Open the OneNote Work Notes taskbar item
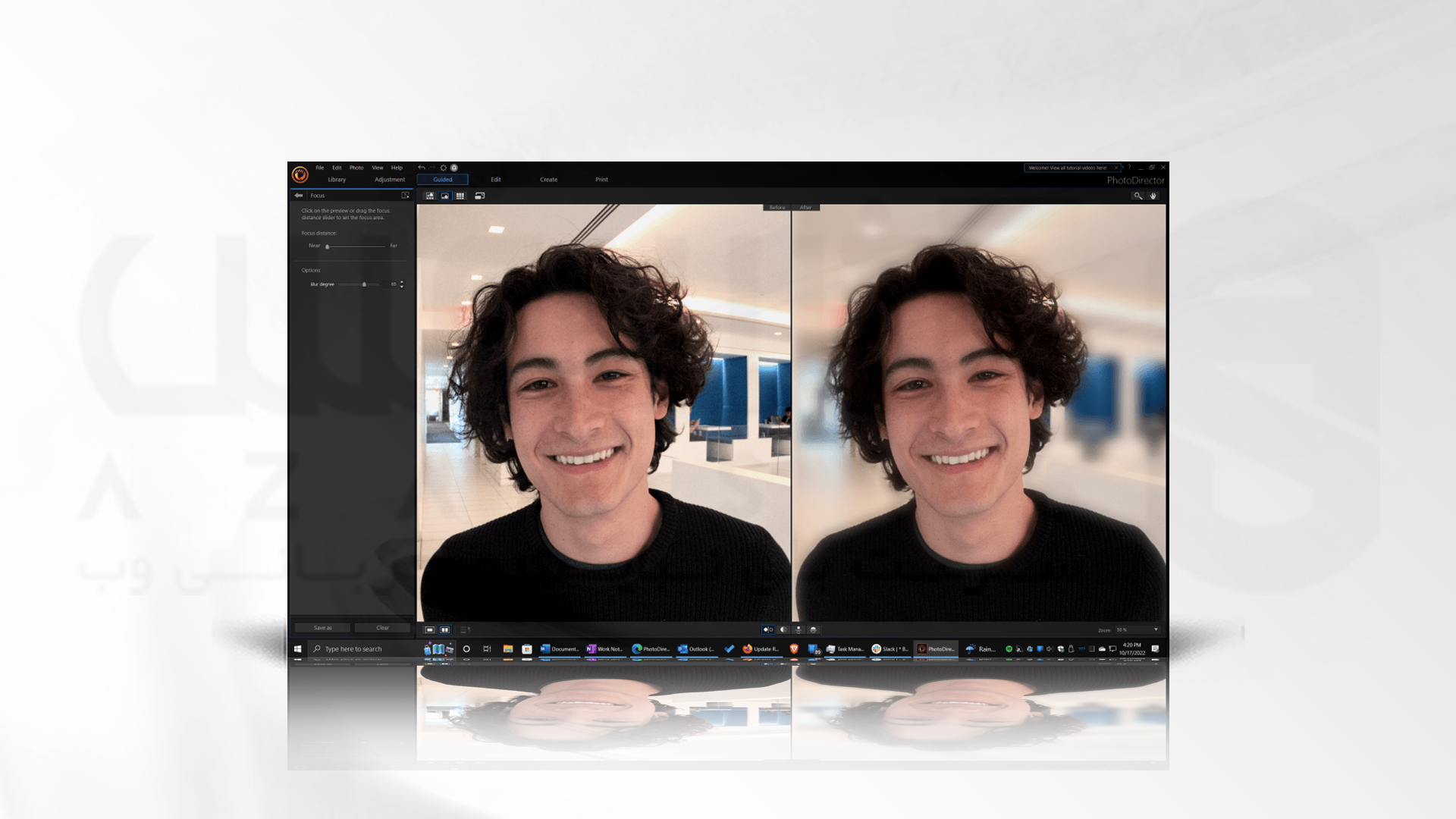This screenshot has height=819, width=1456. tap(605, 649)
